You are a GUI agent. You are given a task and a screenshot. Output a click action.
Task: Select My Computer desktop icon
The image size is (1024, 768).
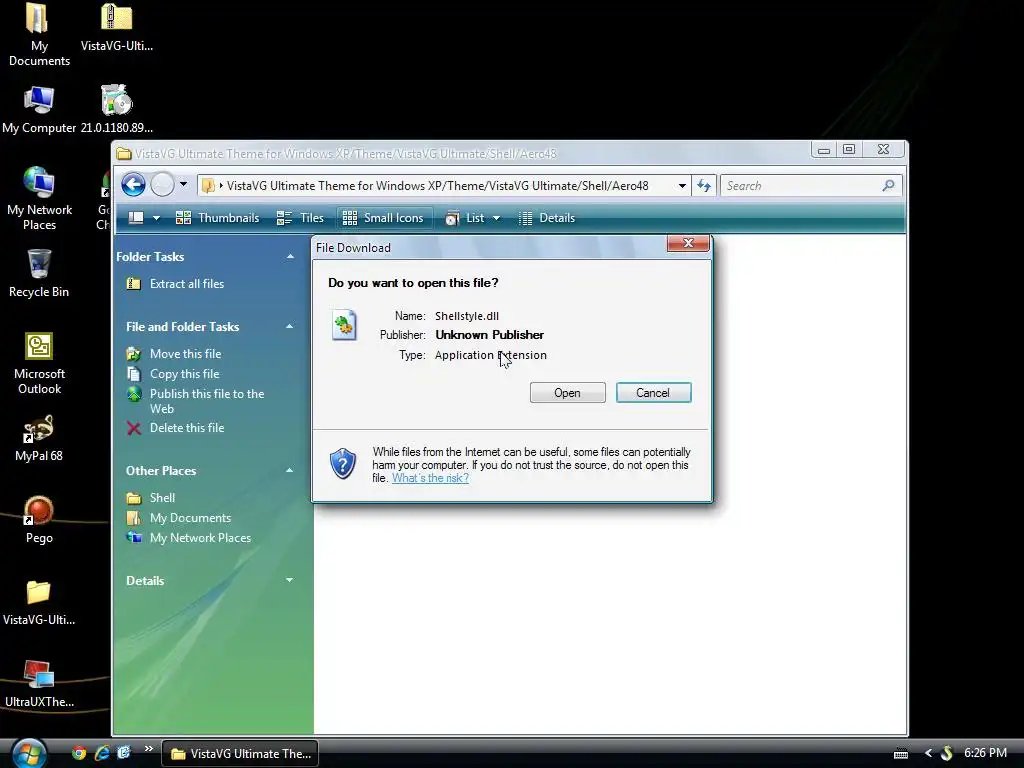click(x=39, y=109)
